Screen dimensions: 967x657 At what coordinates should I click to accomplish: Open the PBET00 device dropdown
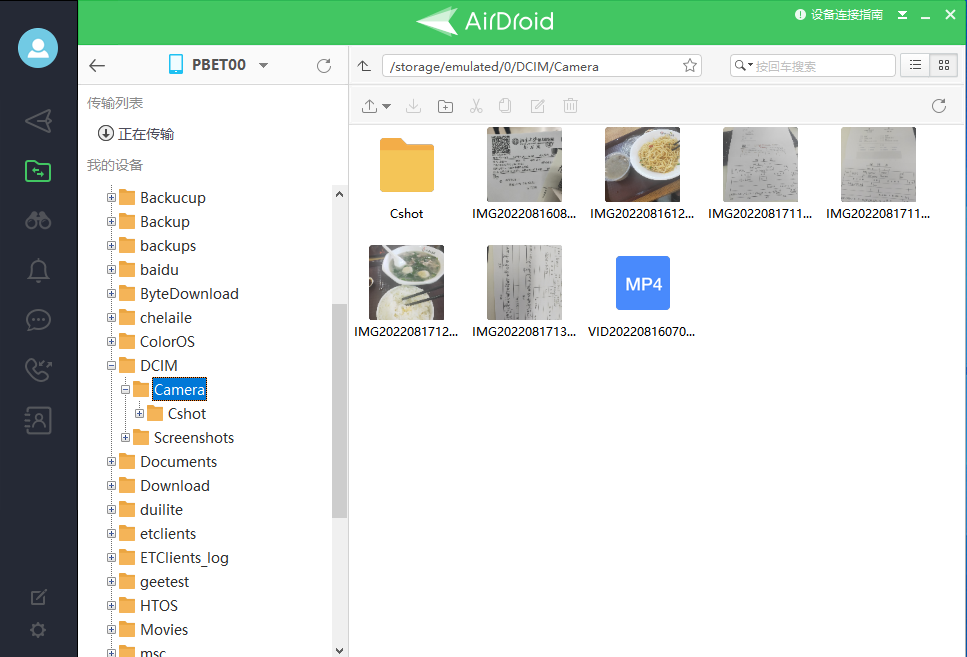pos(263,65)
